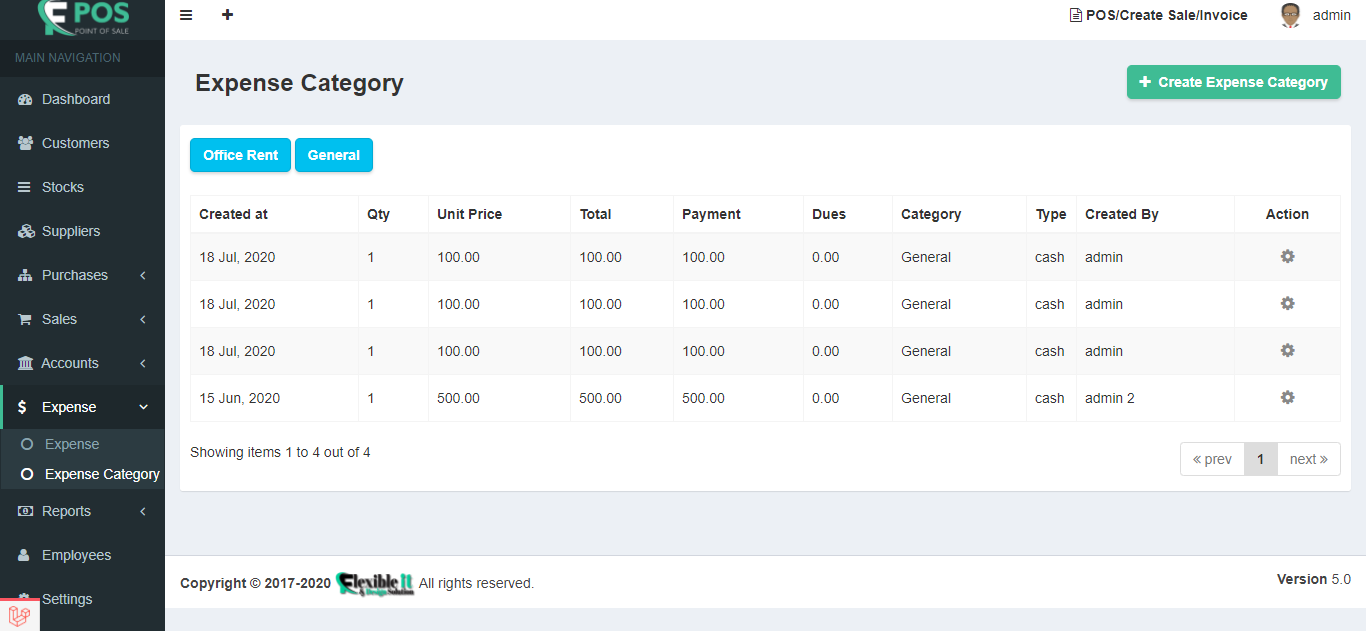Click the General category filter
The image size is (1366, 641).
[333, 154]
